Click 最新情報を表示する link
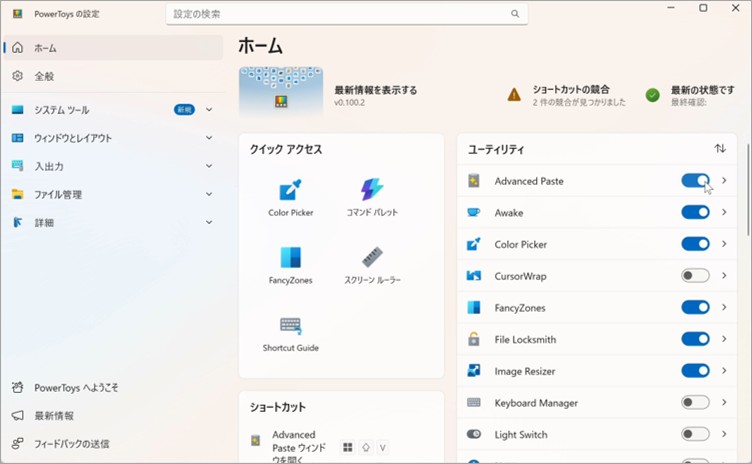Image resolution: width=752 pixels, height=464 pixels. [x=376, y=90]
